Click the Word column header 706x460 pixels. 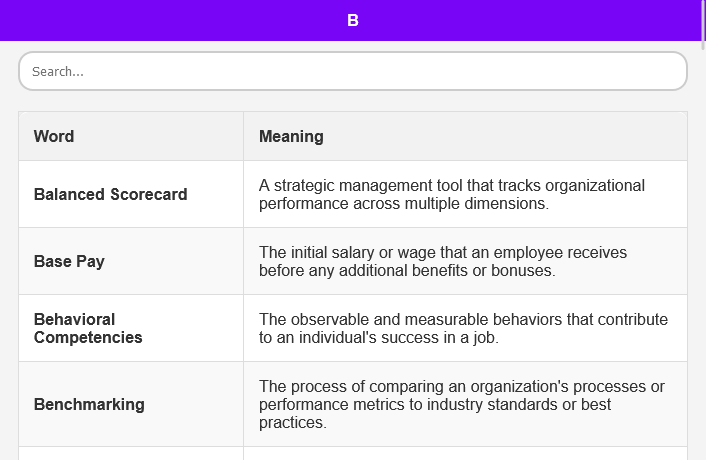point(54,136)
